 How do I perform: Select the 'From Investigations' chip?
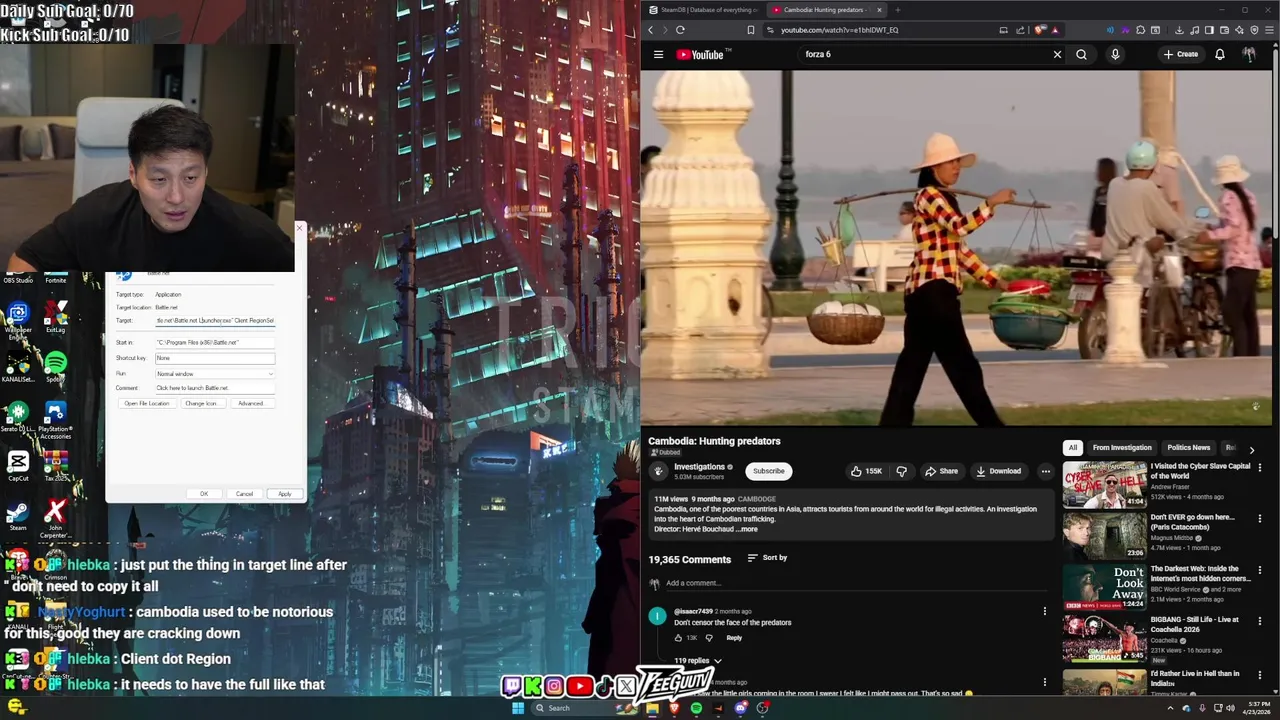click(1122, 448)
